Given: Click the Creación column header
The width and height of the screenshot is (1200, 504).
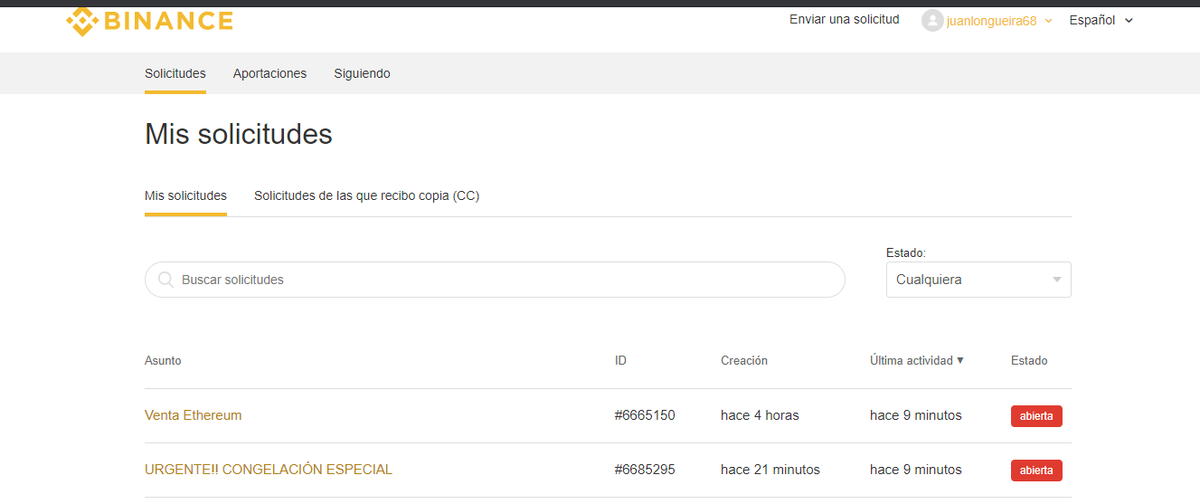Looking at the screenshot, I should tap(744, 360).
